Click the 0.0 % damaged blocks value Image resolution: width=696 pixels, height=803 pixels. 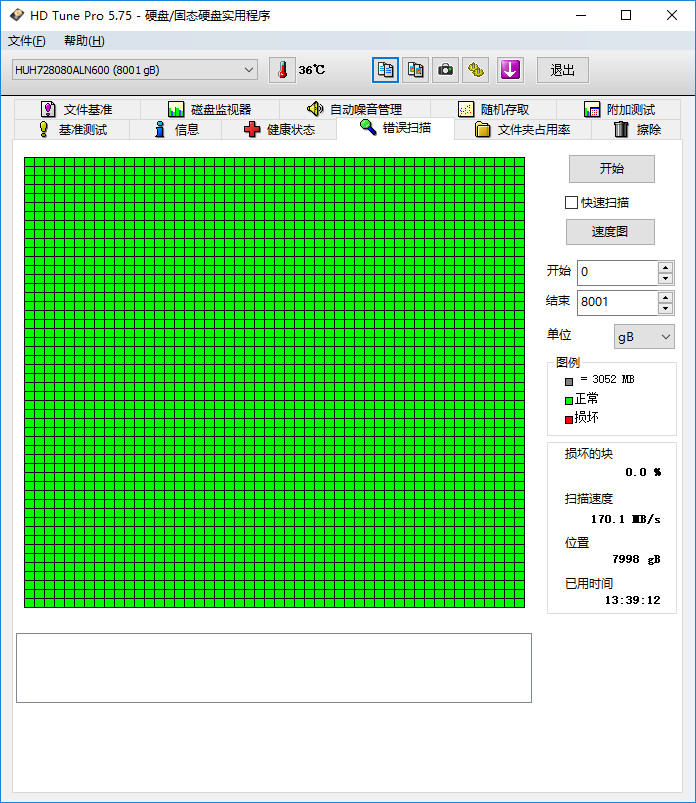pos(643,472)
